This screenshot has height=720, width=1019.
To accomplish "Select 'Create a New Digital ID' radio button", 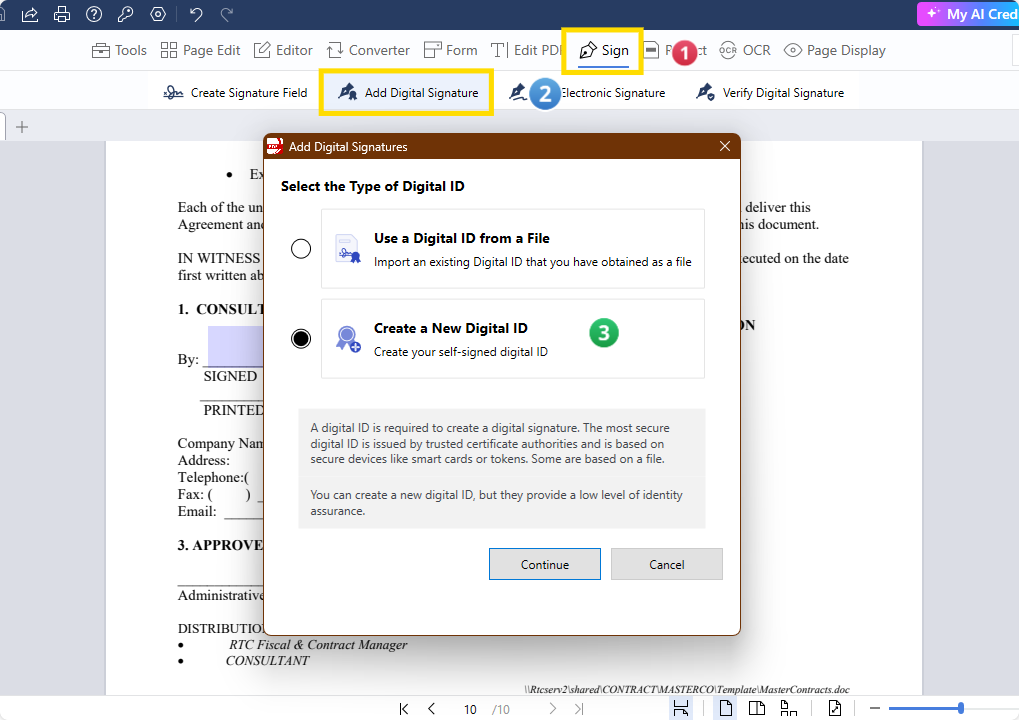I will tap(301, 339).
